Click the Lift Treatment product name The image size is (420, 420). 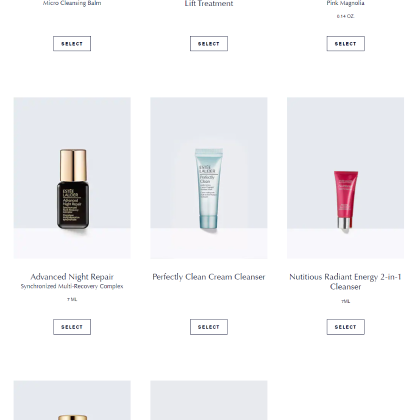click(x=209, y=4)
